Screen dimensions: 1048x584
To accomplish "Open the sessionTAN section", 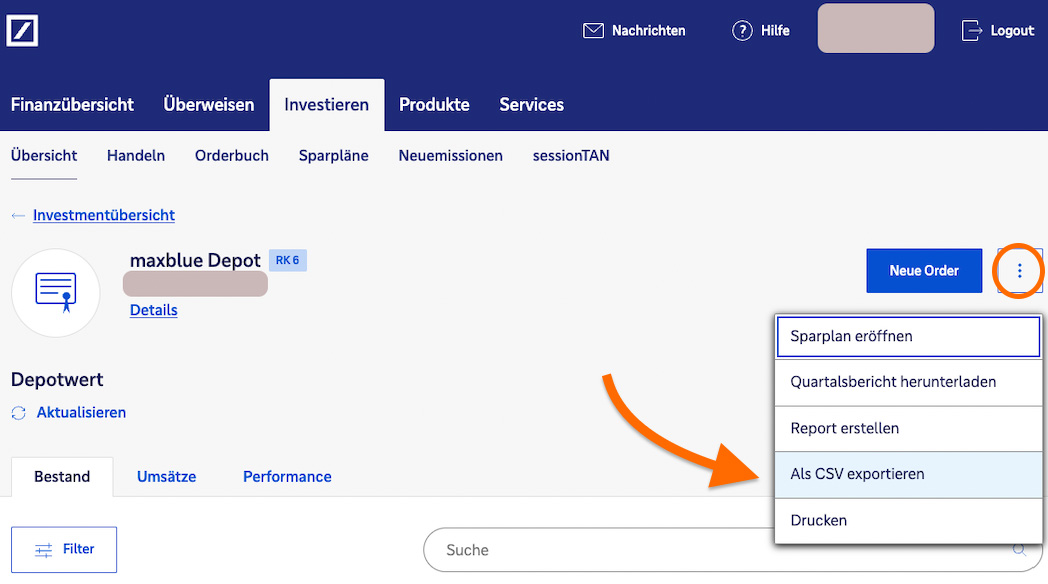I will pos(571,156).
